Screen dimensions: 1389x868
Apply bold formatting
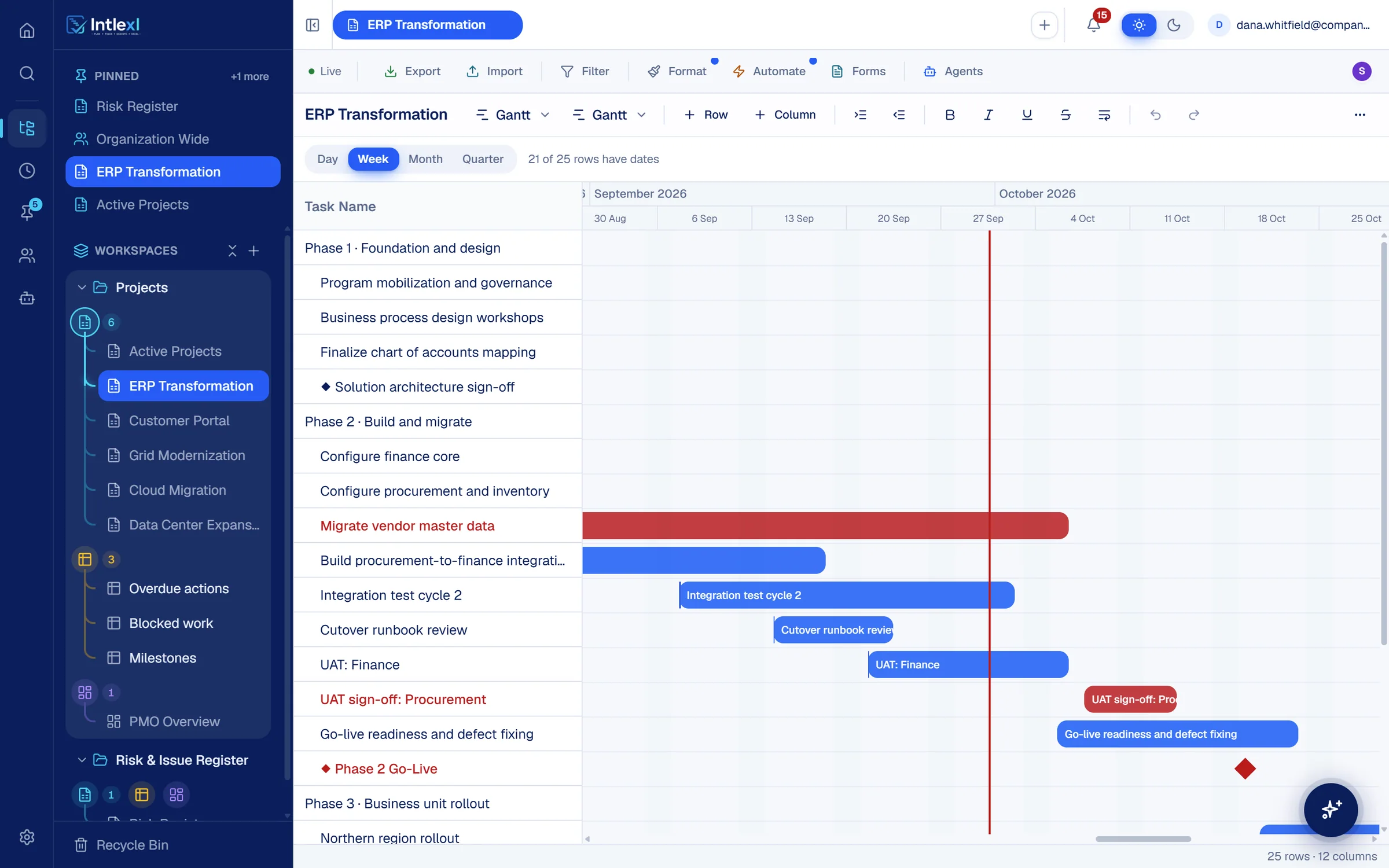(950, 115)
